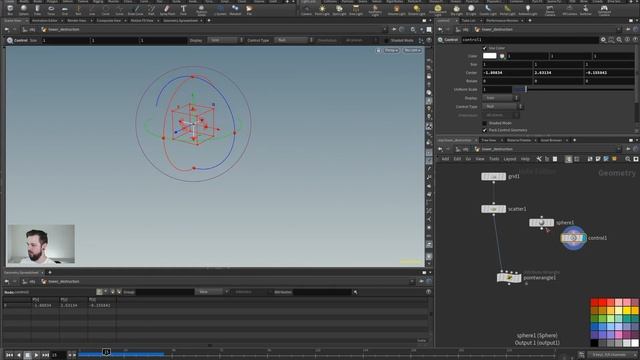Click the grid1 node
This screenshot has width=640, height=360.
[493, 176]
